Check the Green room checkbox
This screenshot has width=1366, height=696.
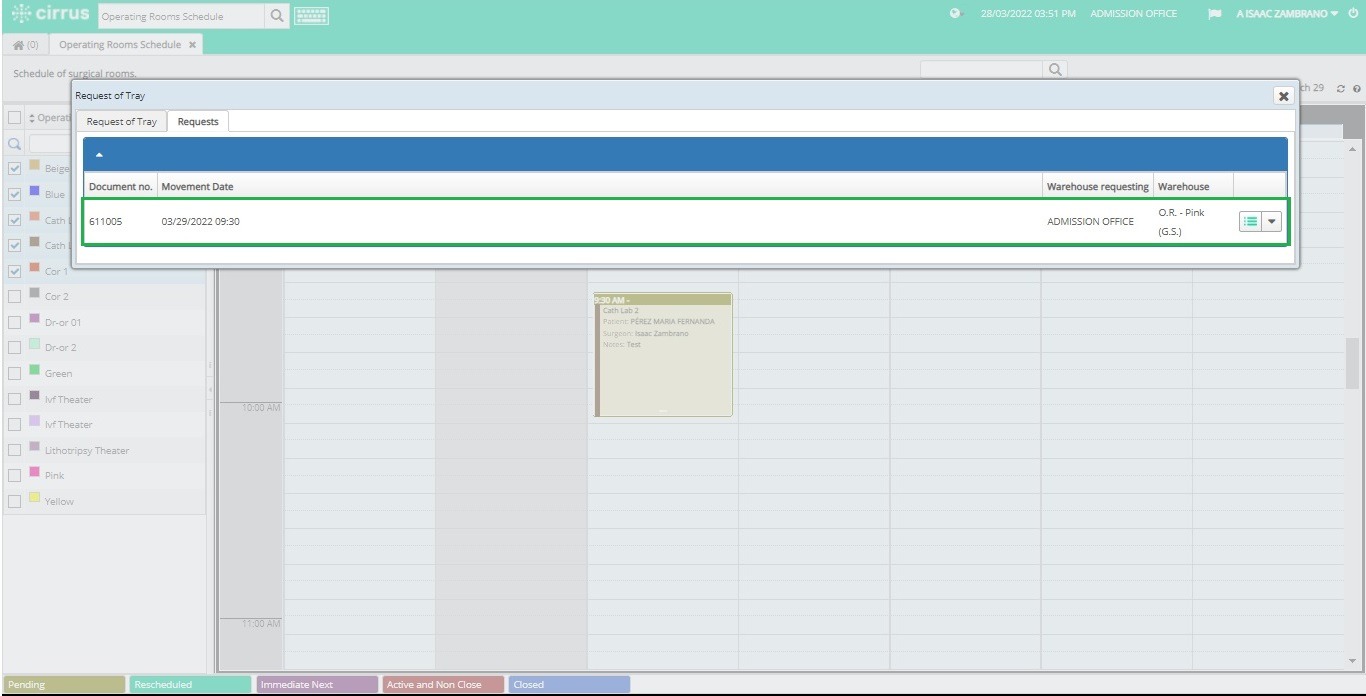pyautogui.click(x=15, y=373)
